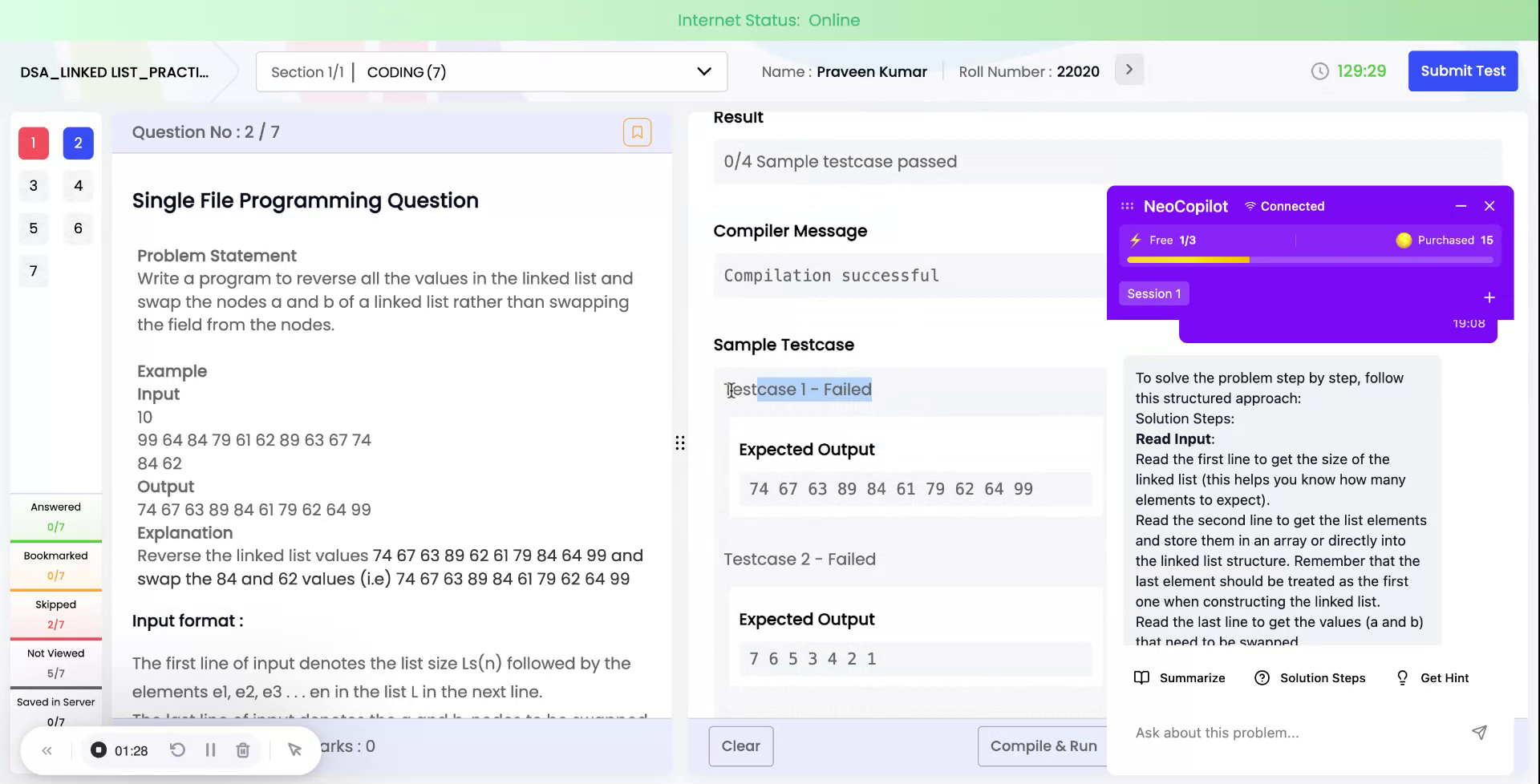Toggle the bookmark icon on Question 2
The height and width of the screenshot is (784, 1540).
(x=638, y=132)
